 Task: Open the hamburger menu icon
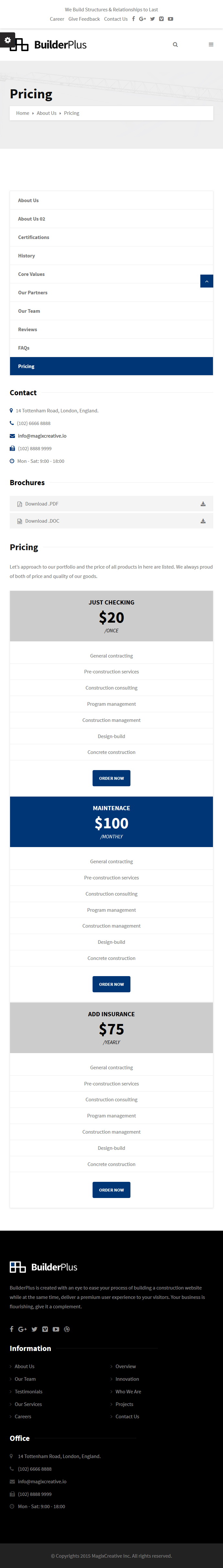click(211, 44)
